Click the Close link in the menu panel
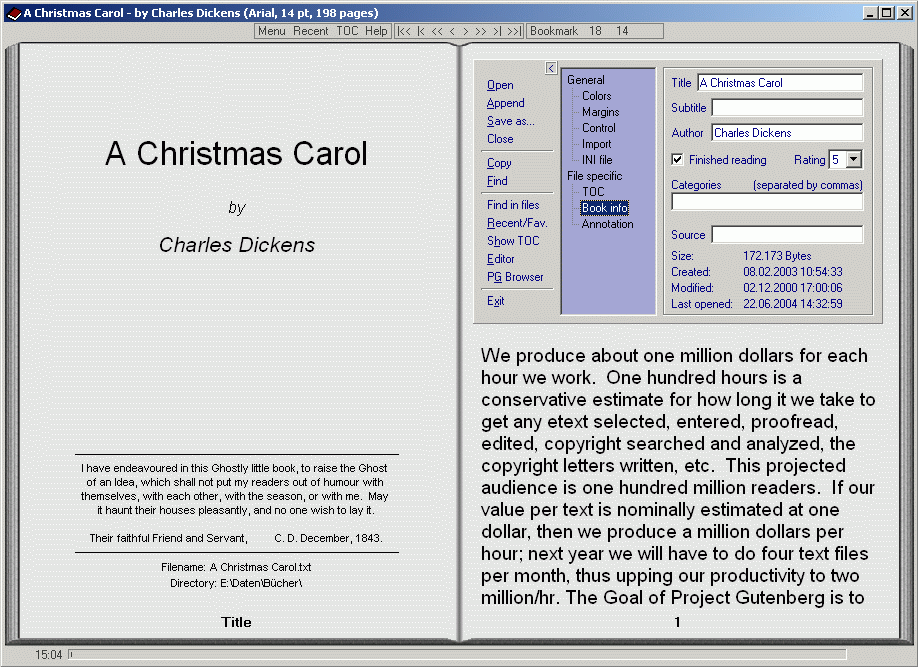918x667 pixels. 500,139
